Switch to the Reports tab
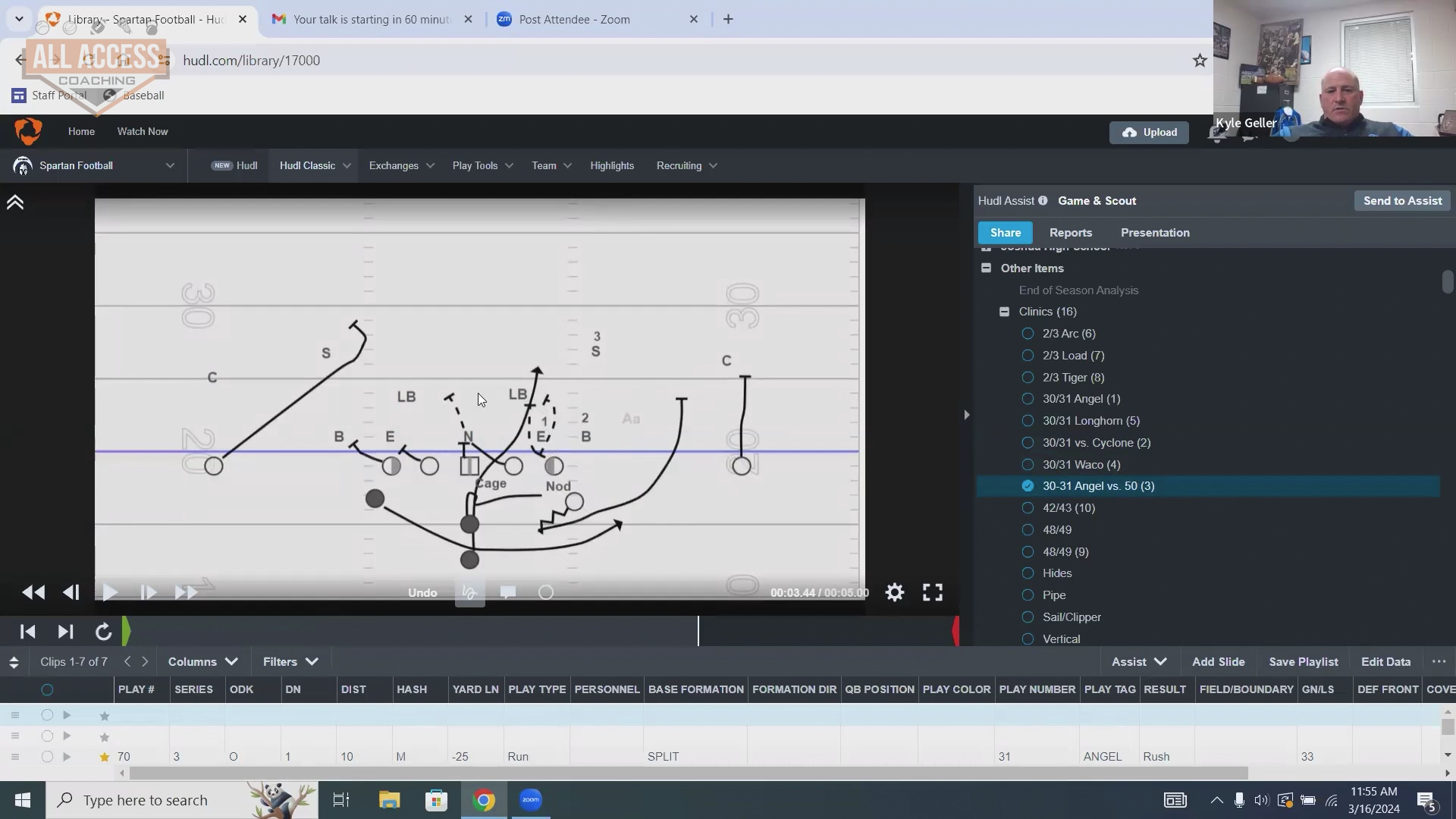The width and height of the screenshot is (1456, 819). [1070, 233]
